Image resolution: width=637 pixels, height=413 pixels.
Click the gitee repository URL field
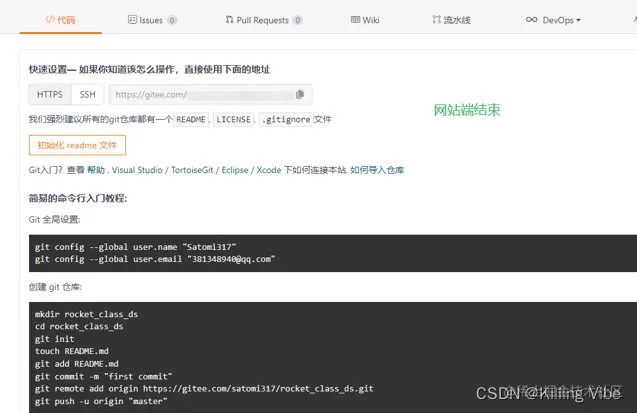[x=210, y=95]
